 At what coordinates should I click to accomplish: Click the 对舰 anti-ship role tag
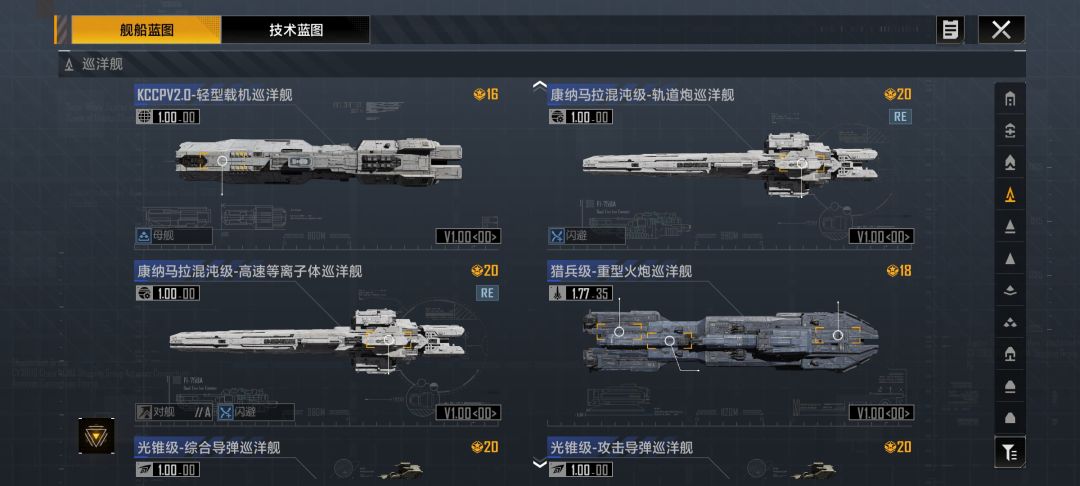174,412
